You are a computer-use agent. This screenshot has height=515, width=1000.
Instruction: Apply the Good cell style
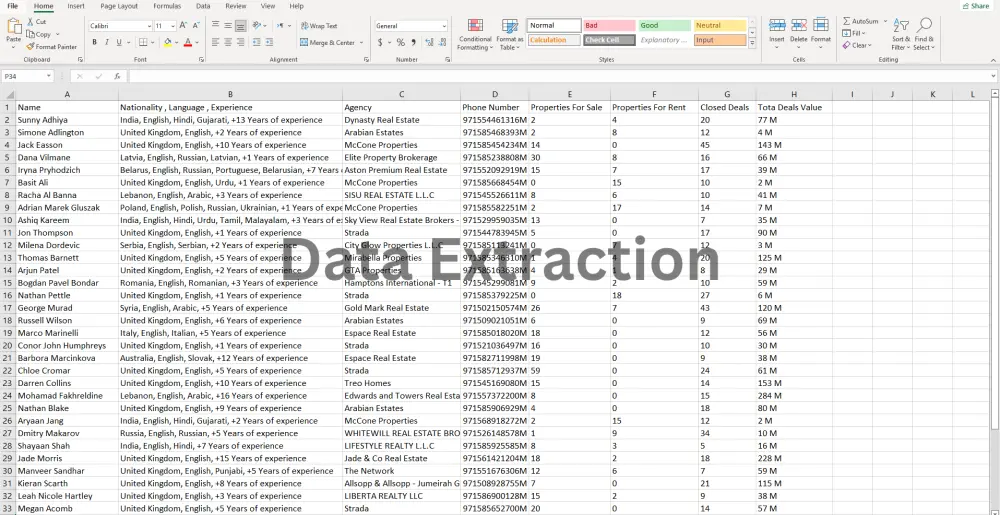tap(665, 25)
